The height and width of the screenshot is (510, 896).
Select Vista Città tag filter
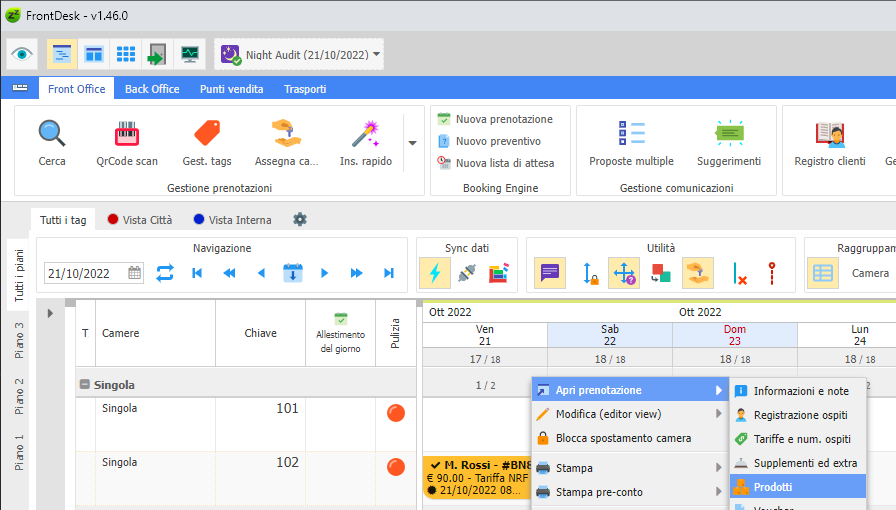click(x=140, y=220)
